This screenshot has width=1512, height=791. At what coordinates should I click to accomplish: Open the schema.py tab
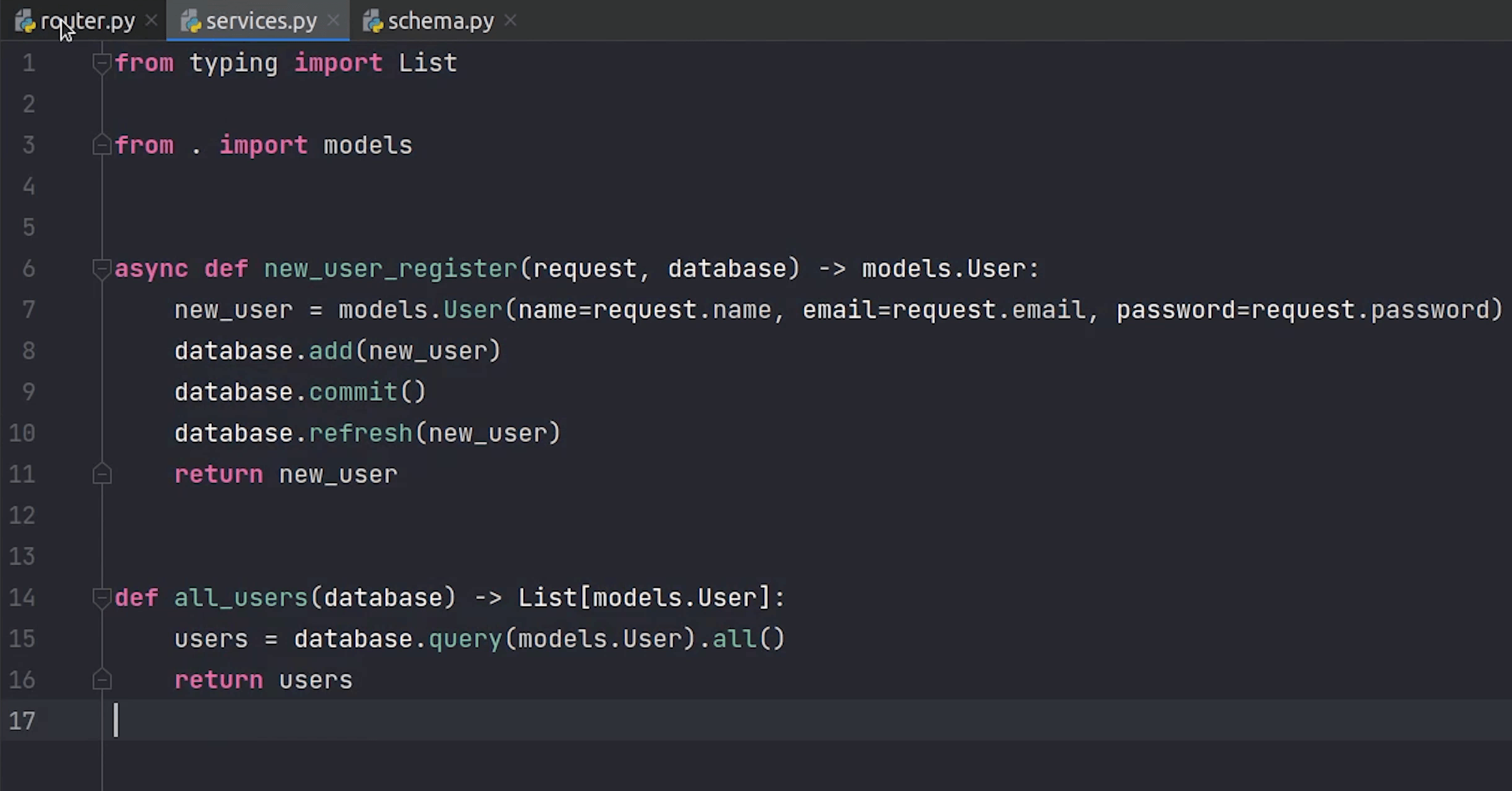pyautogui.click(x=441, y=21)
